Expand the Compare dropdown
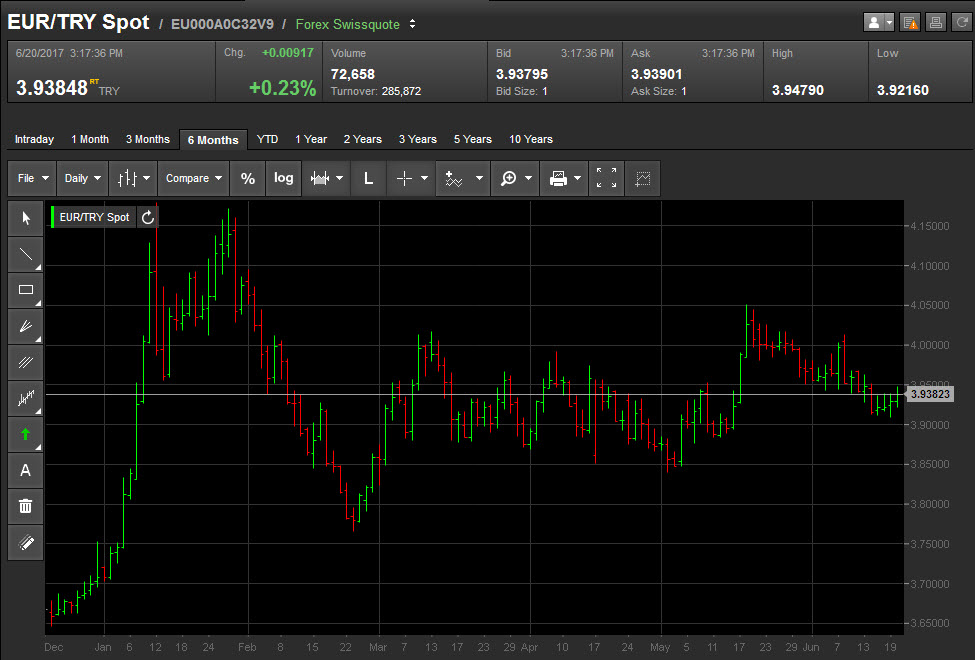975x660 pixels. (x=194, y=178)
